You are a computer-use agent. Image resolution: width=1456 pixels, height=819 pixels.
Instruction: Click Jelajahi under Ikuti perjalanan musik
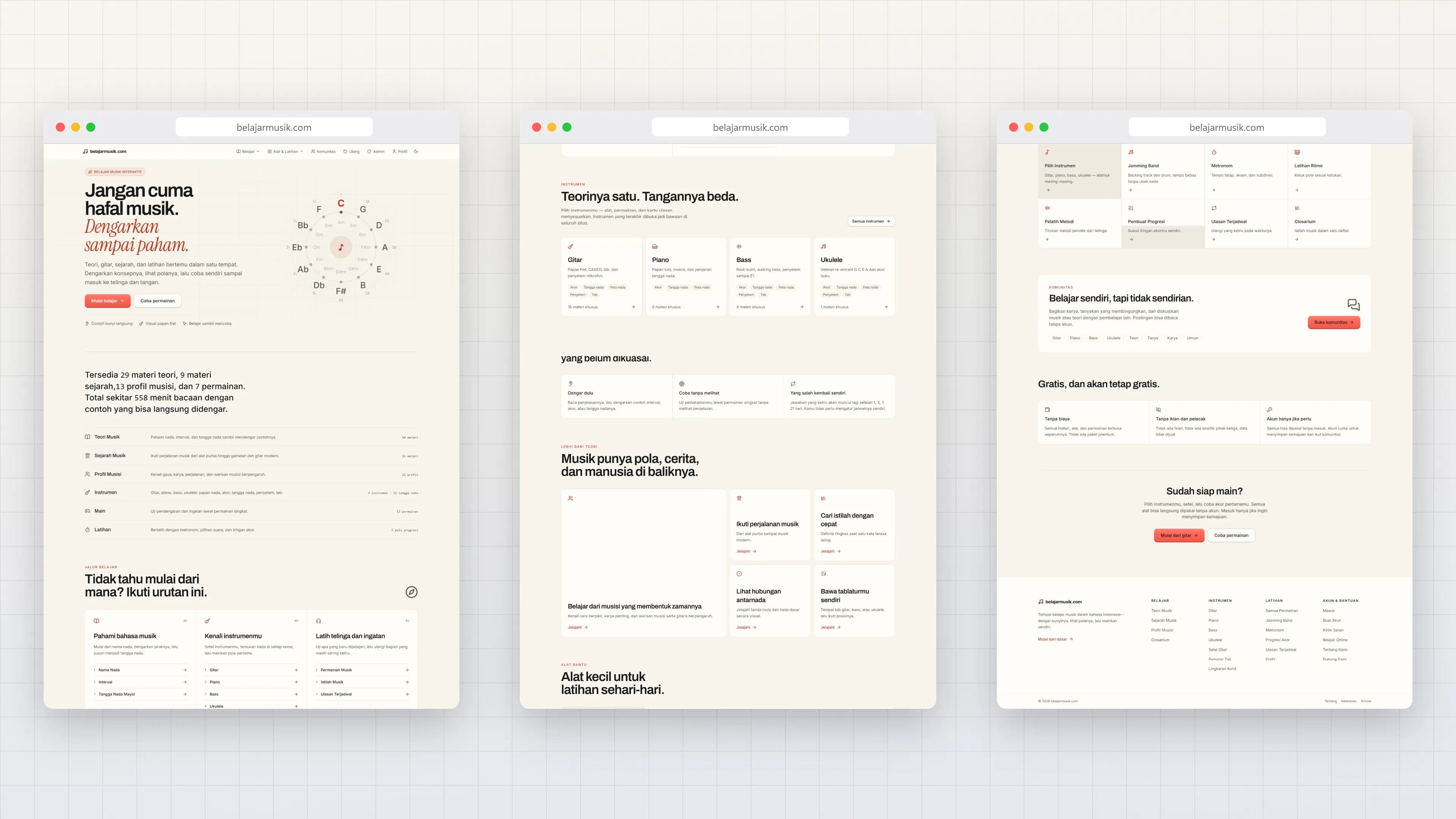click(x=746, y=551)
